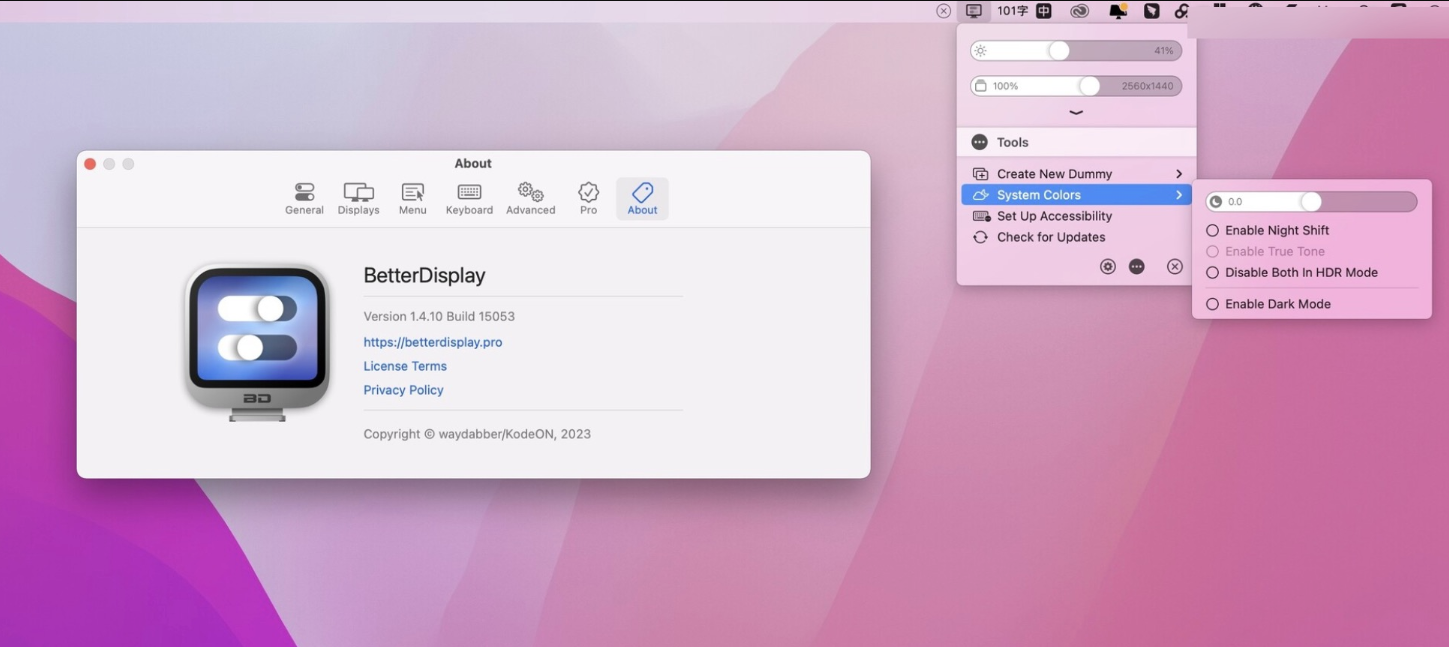Select the Displays settings icon
The width and height of the screenshot is (1449, 647).
358,197
